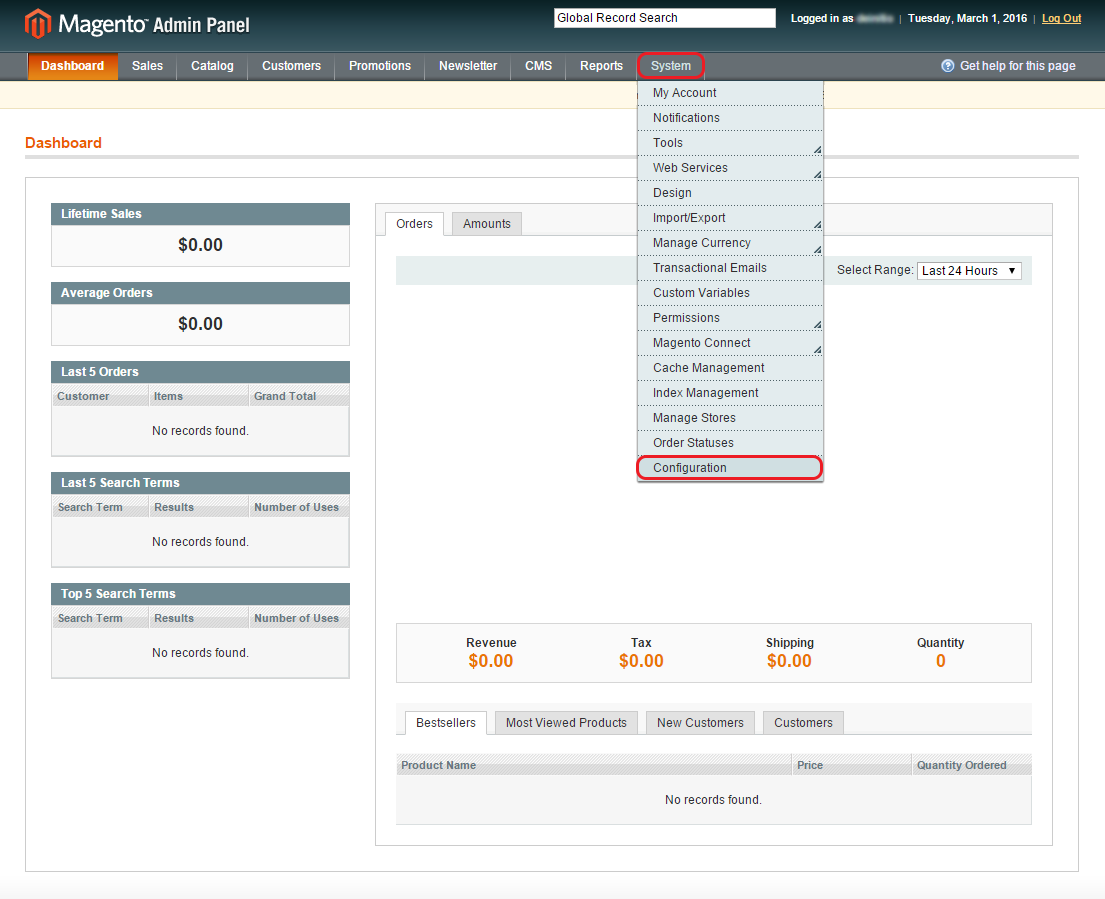Switch to Most Viewed Products tab

point(566,723)
